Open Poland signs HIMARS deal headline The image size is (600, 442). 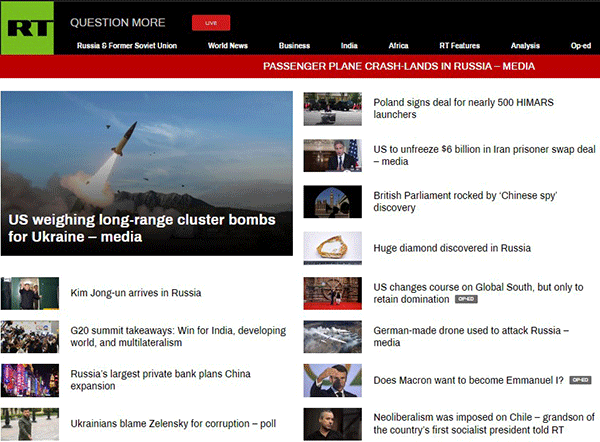(463, 108)
